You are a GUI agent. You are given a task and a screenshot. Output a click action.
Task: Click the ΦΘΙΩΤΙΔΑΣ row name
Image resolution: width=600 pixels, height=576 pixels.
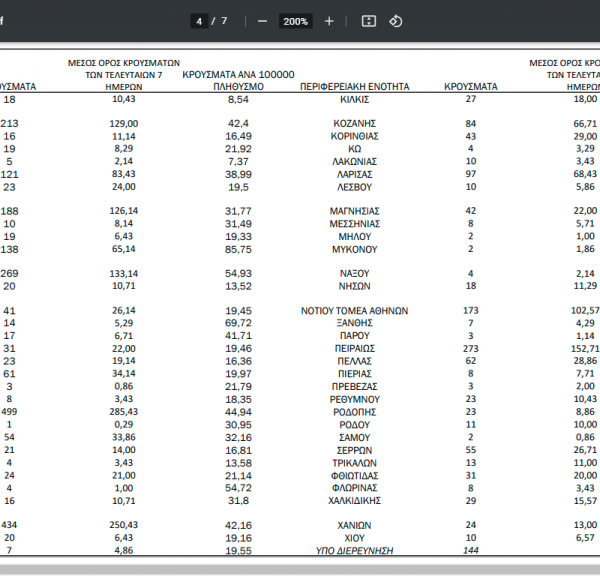click(355, 476)
